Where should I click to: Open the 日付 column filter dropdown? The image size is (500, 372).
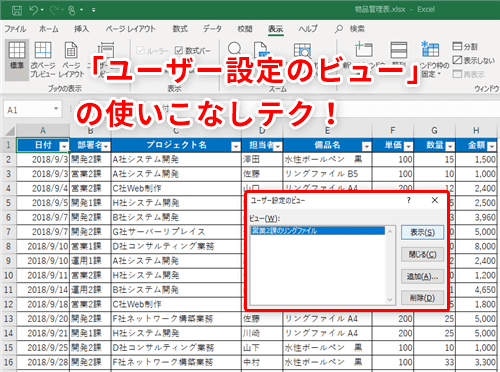[64, 146]
